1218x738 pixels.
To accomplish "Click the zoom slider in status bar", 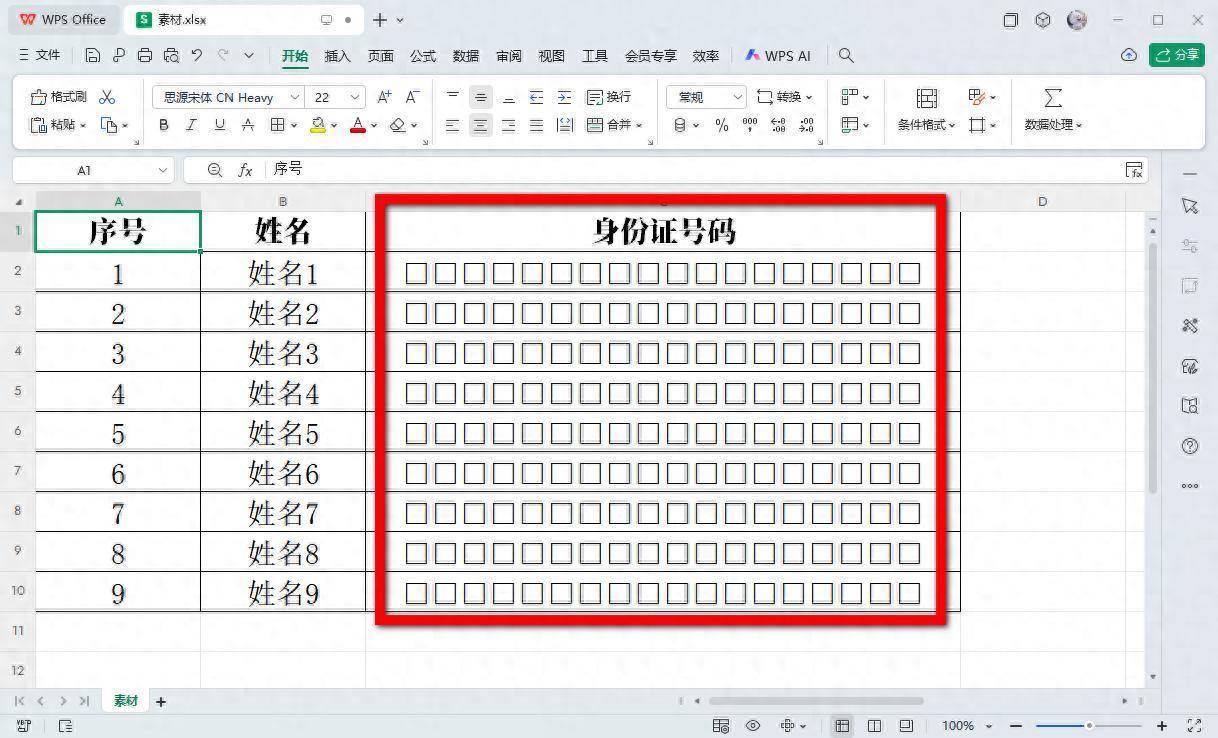I will 1088,725.
